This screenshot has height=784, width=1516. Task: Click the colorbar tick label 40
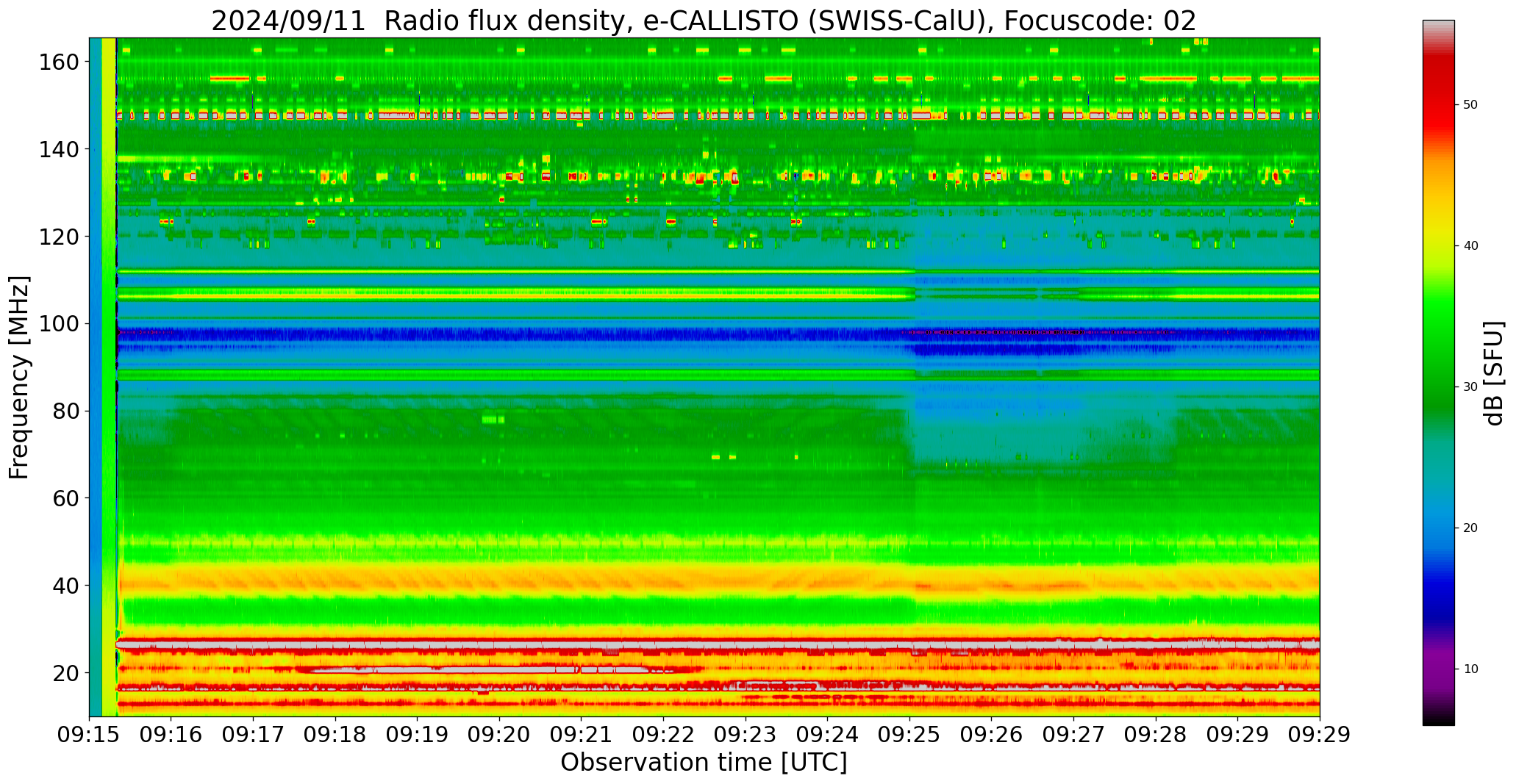coord(1471,245)
